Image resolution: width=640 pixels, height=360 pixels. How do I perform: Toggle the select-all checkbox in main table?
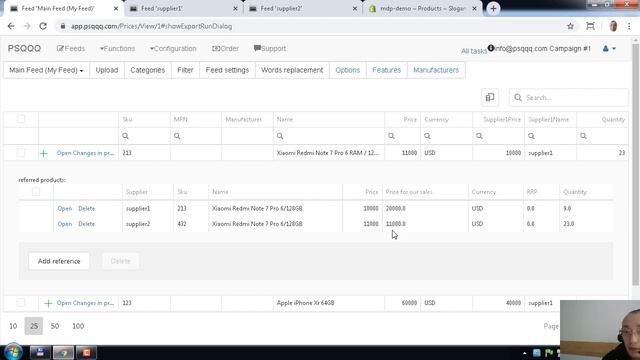(x=21, y=119)
